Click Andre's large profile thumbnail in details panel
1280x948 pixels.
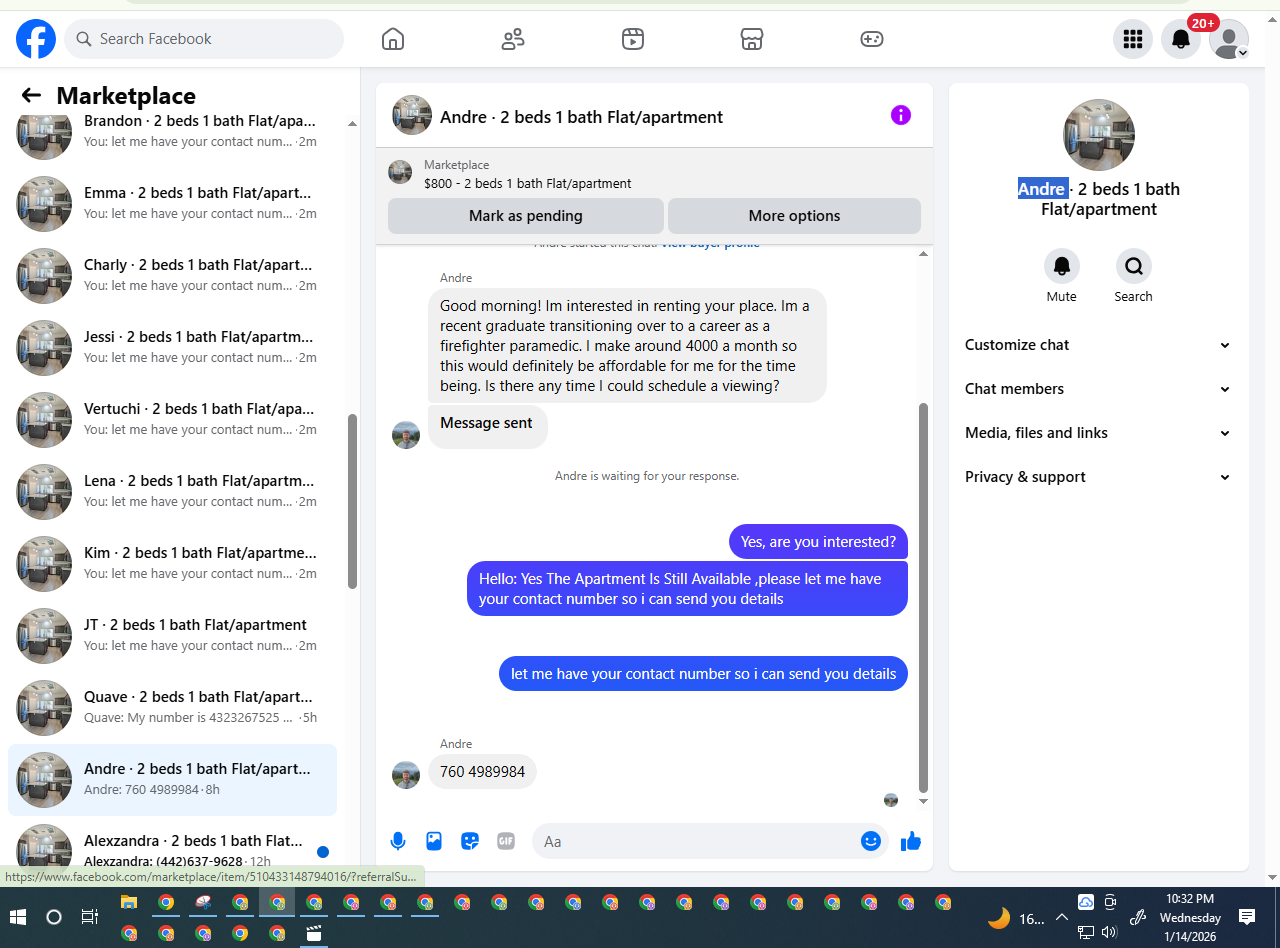tap(1099, 135)
